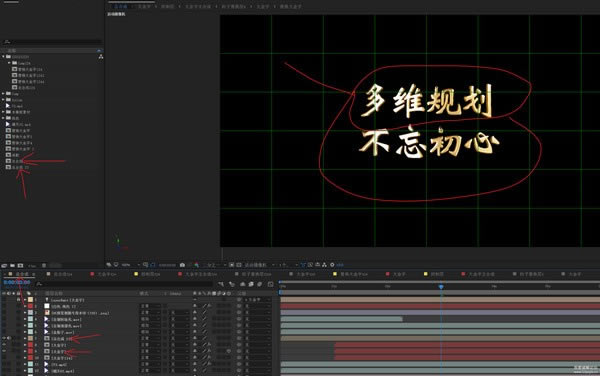Switch to the 总合成 timeline tab
Screen dimensions: 600x376
22,274
